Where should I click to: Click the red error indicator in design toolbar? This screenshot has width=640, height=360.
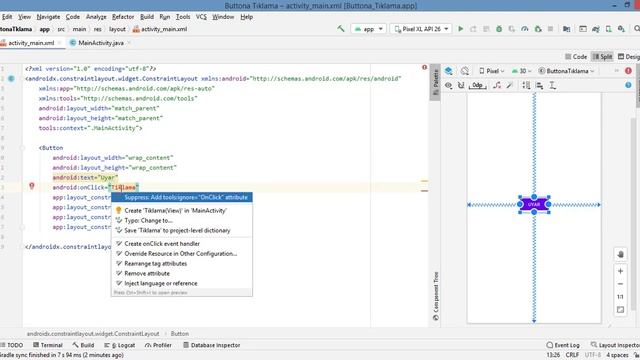click(x=628, y=71)
